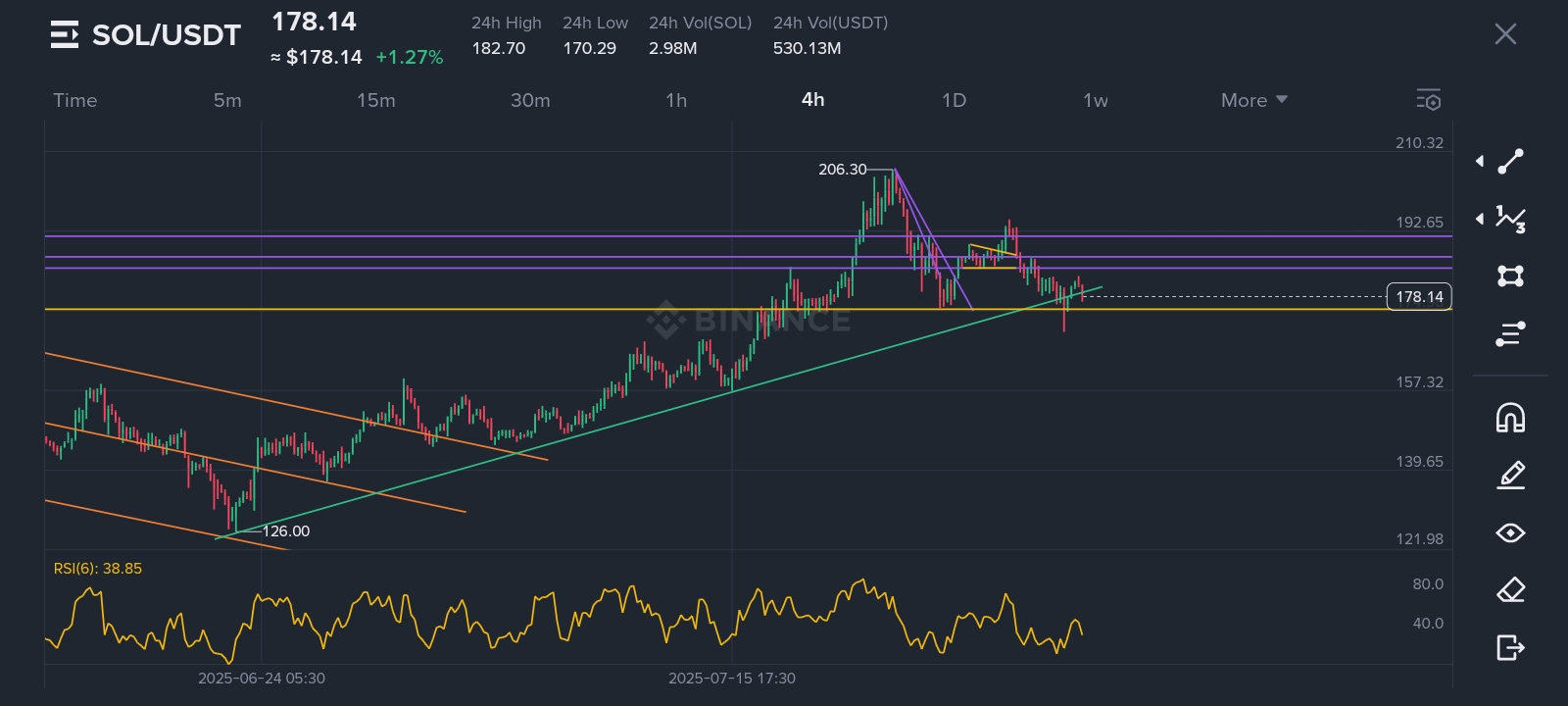Click the RSI 80.0 axis label

click(1428, 584)
